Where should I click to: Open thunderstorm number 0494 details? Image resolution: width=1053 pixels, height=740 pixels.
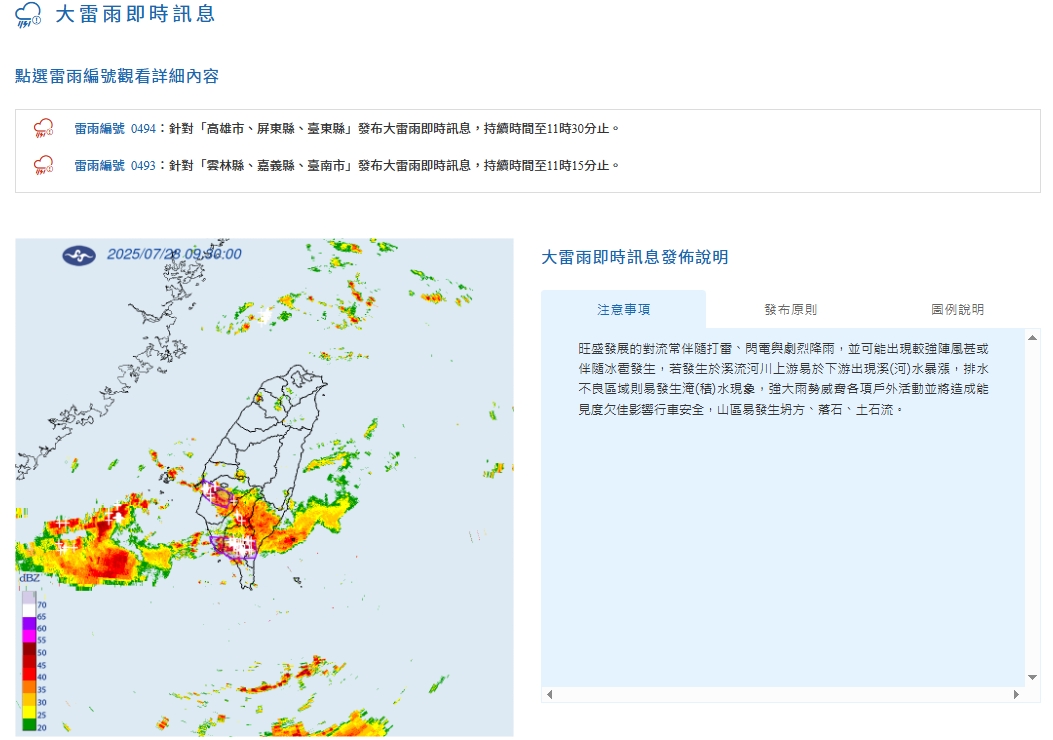(x=115, y=128)
